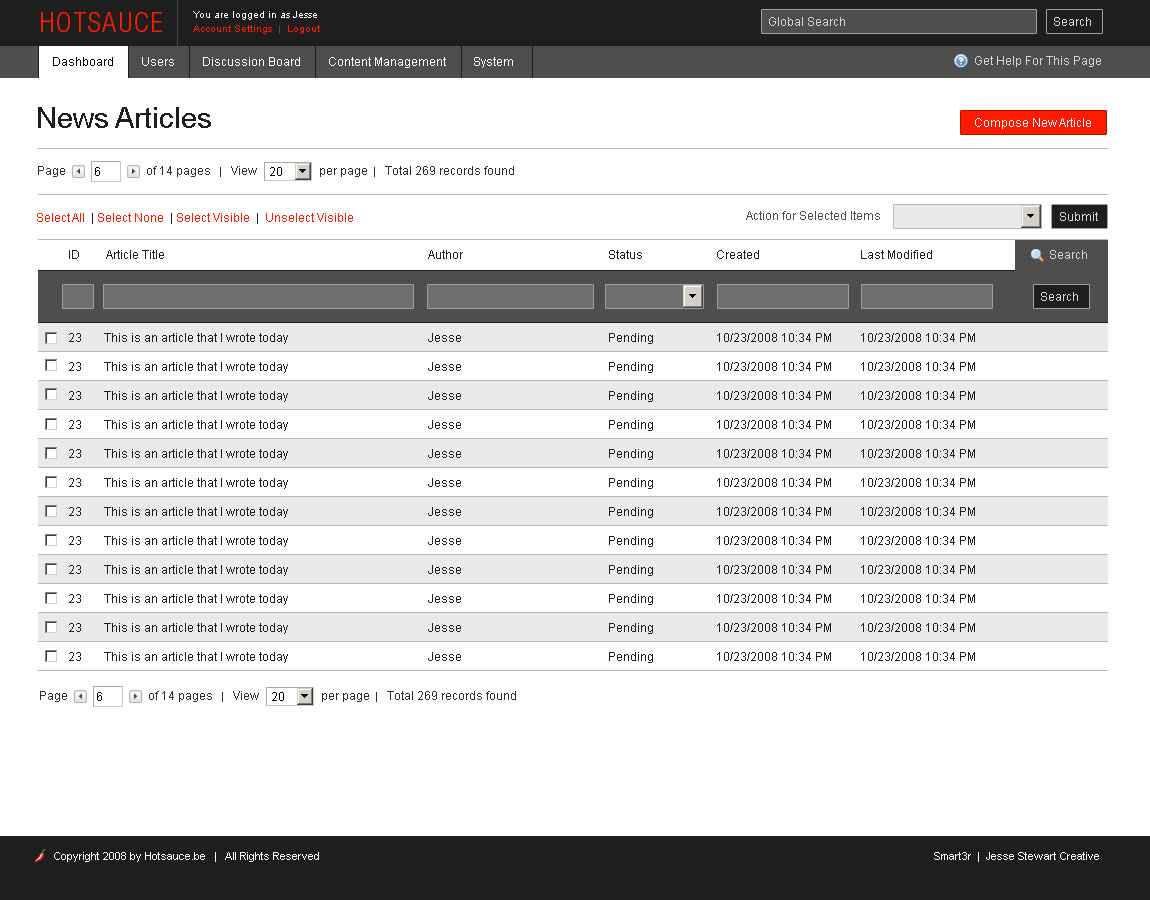Tick the checkbox of the eighth article row
The image size is (1150, 900).
pyautogui.click(x=51, y=540)
